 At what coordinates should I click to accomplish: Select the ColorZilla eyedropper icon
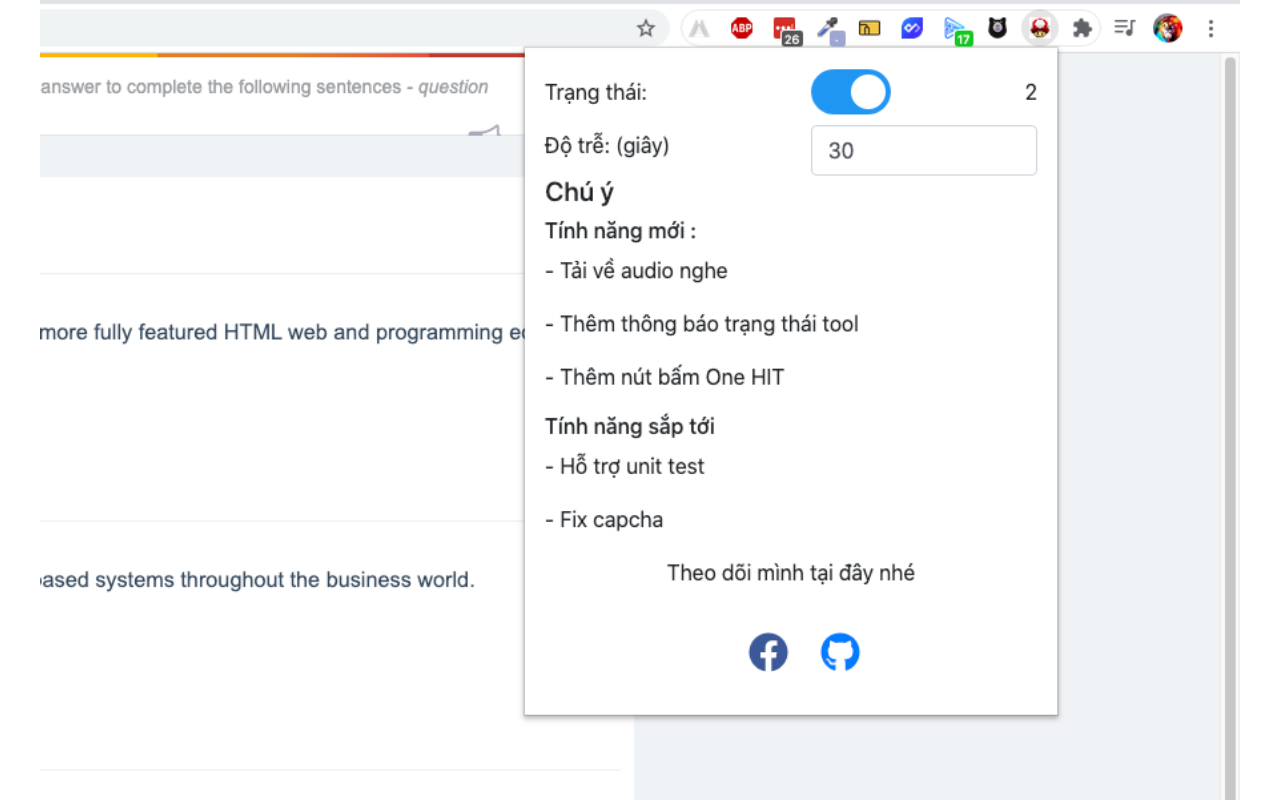click(x=827, y=28)
